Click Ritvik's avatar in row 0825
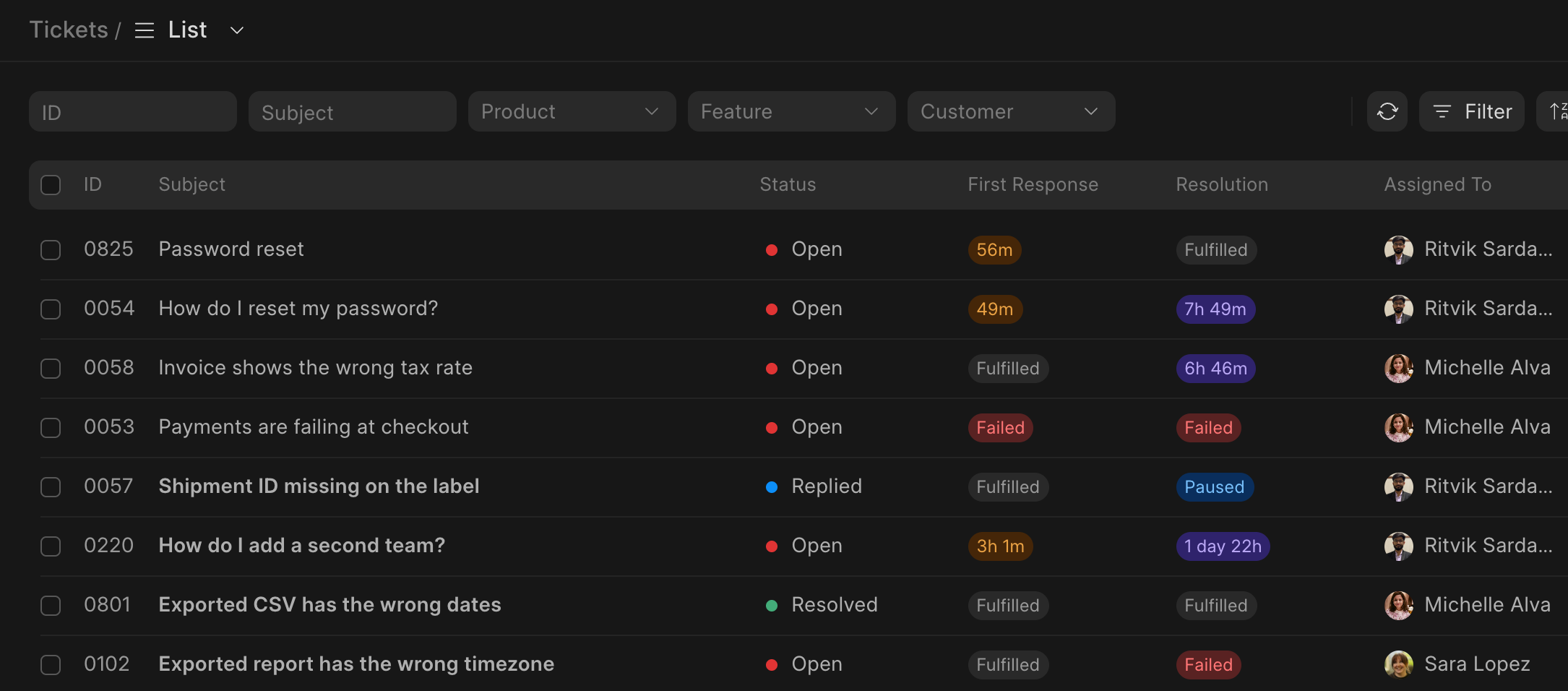 (1398, 249)
